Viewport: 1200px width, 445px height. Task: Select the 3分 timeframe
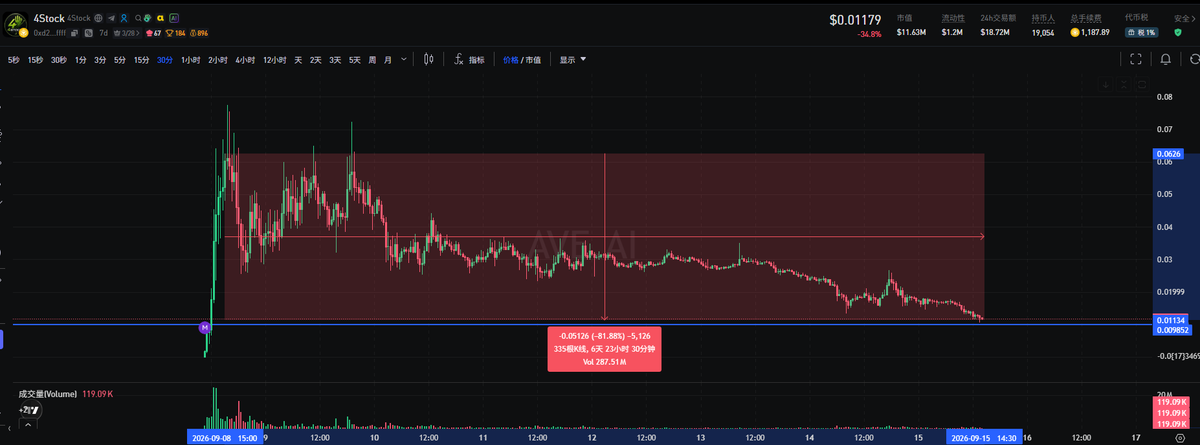[x=101, y=60]
